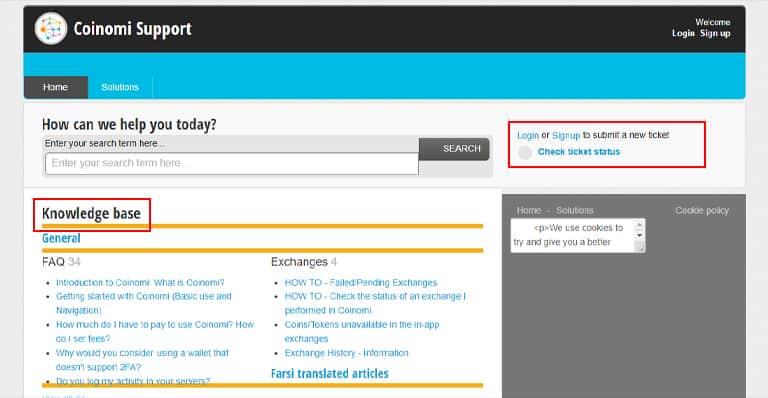768x398 pixels.
Task: Open the Exchanges folder heading
Action: pyautogui.click(x=299, y=262)
